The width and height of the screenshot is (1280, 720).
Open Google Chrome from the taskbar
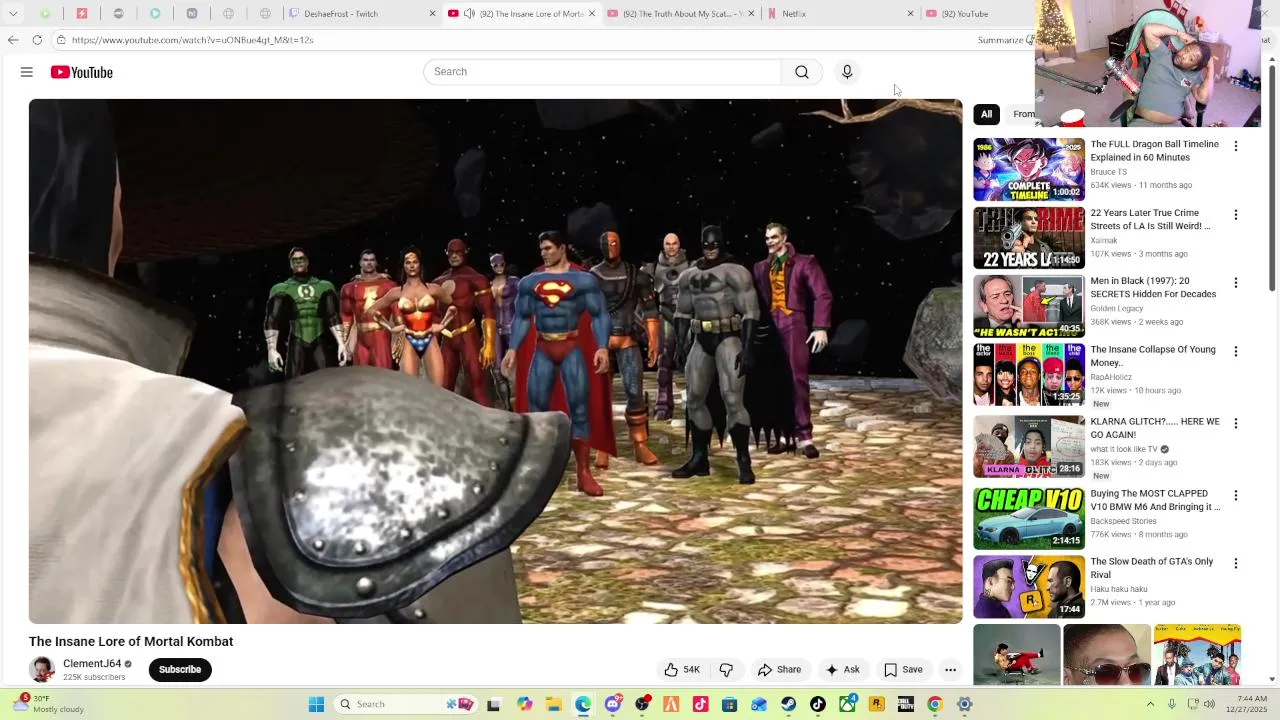(x=935, y=704)
